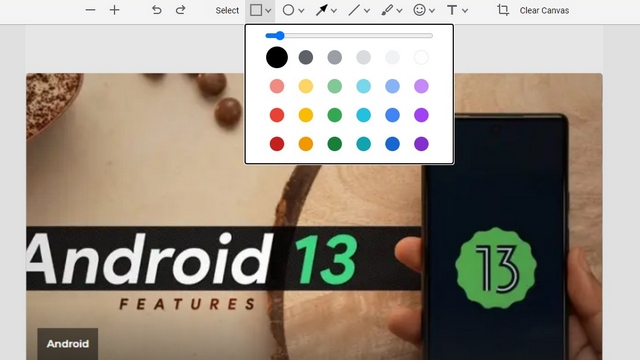Pick the dark purple color swatch
The width and height of the screenshot is (640, 360).
tap(421, 144)
